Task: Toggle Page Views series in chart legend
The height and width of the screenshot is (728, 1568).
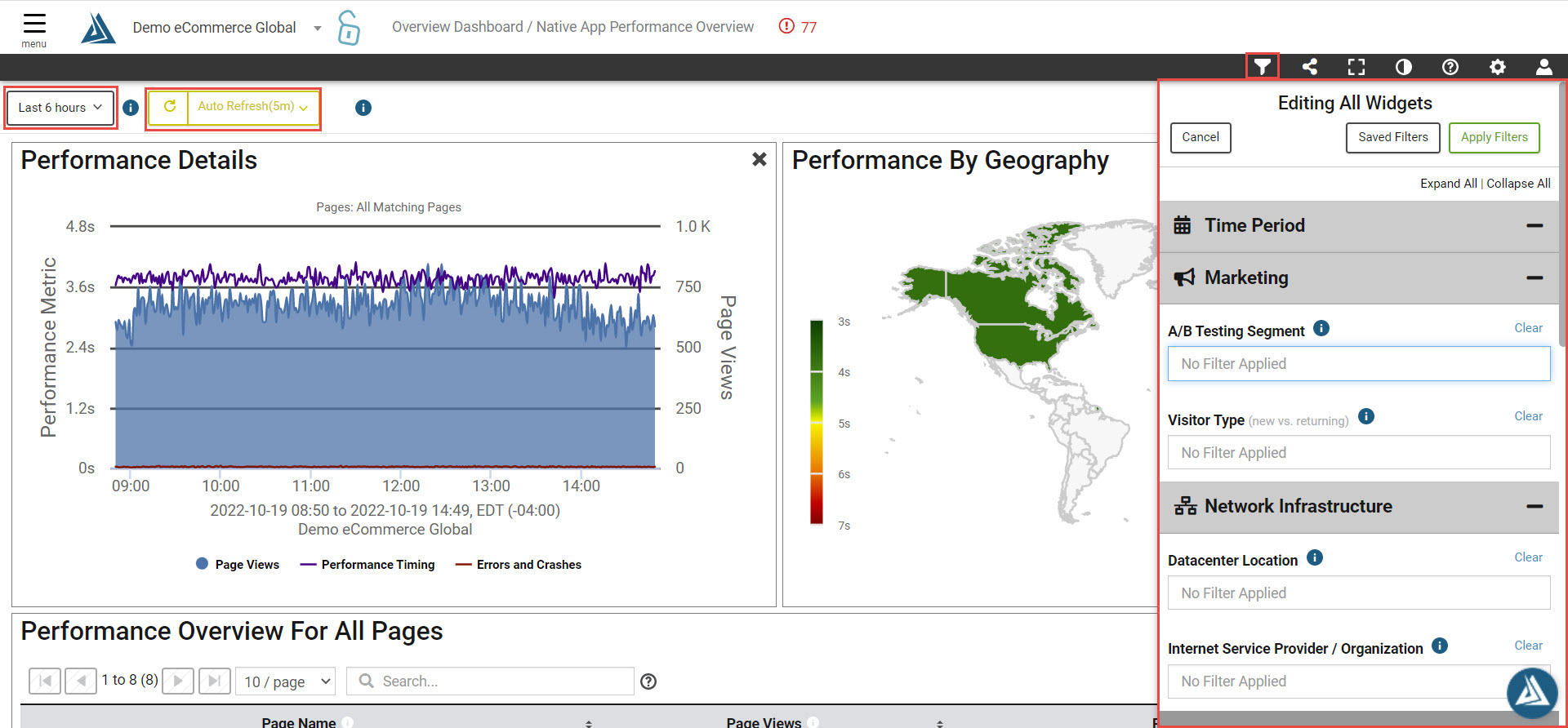Action: (238, 565)
